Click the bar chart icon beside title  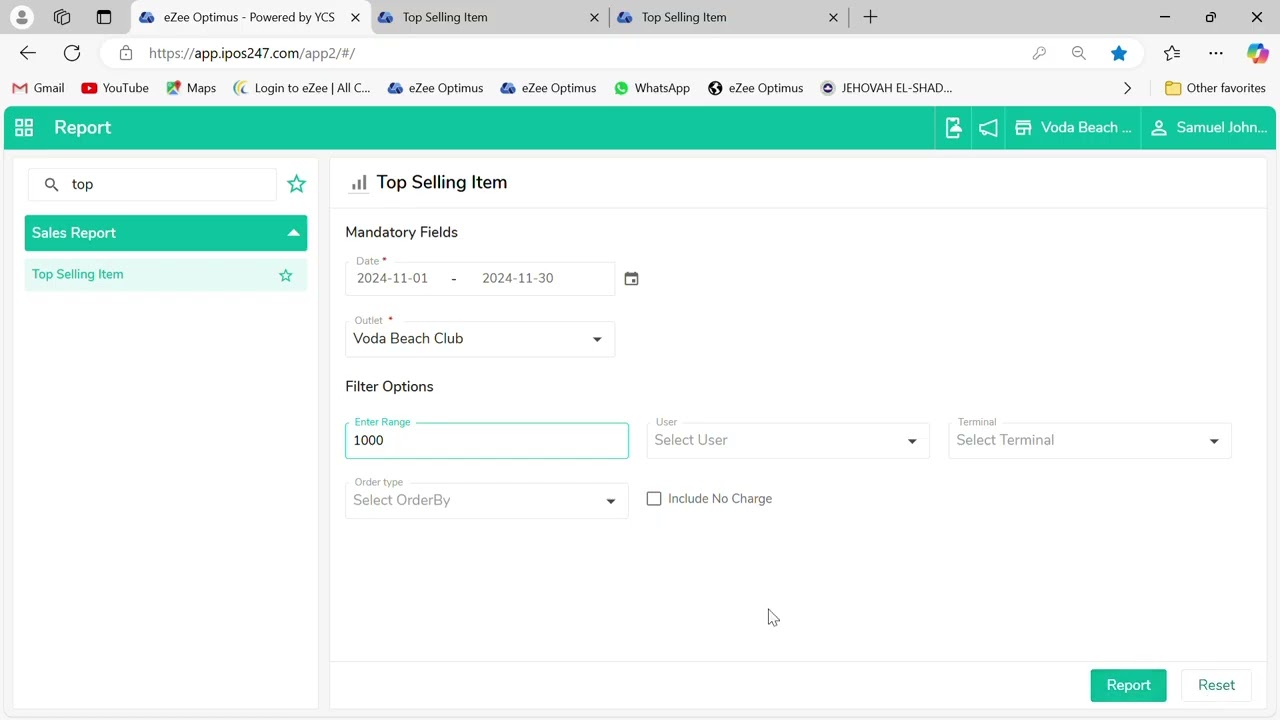tap(358, 183)
